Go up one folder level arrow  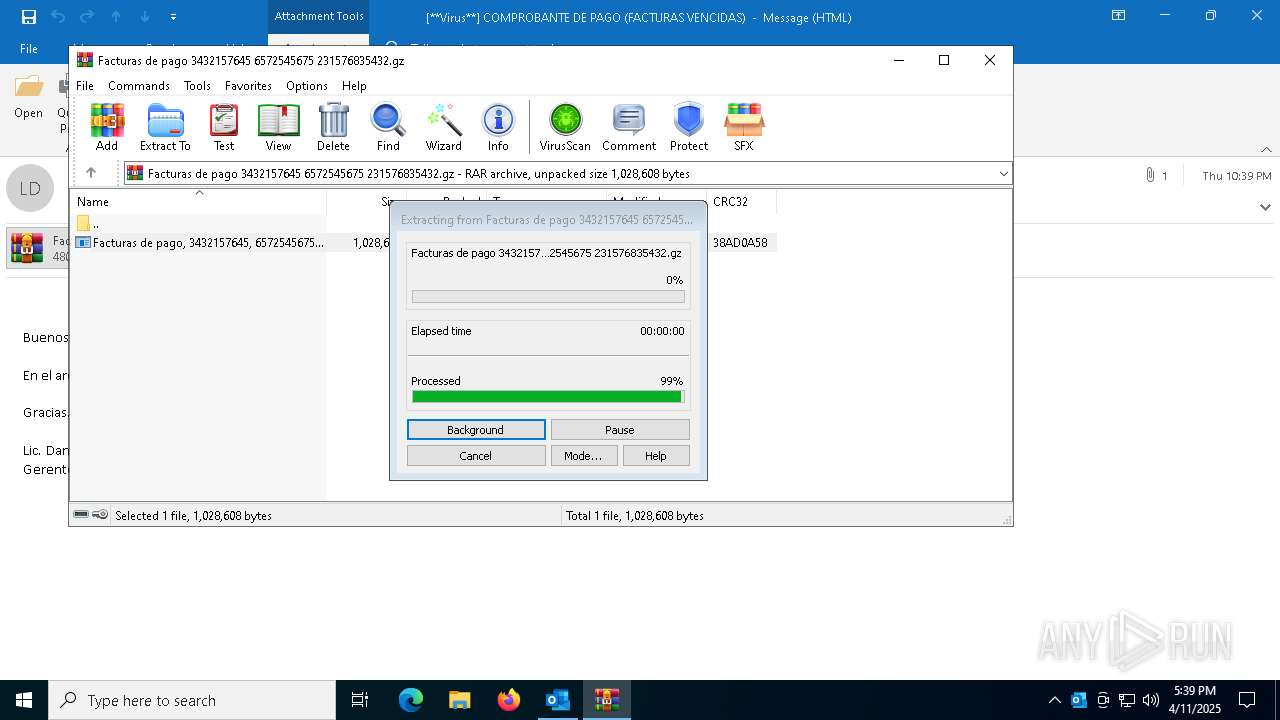click(90, 173)
